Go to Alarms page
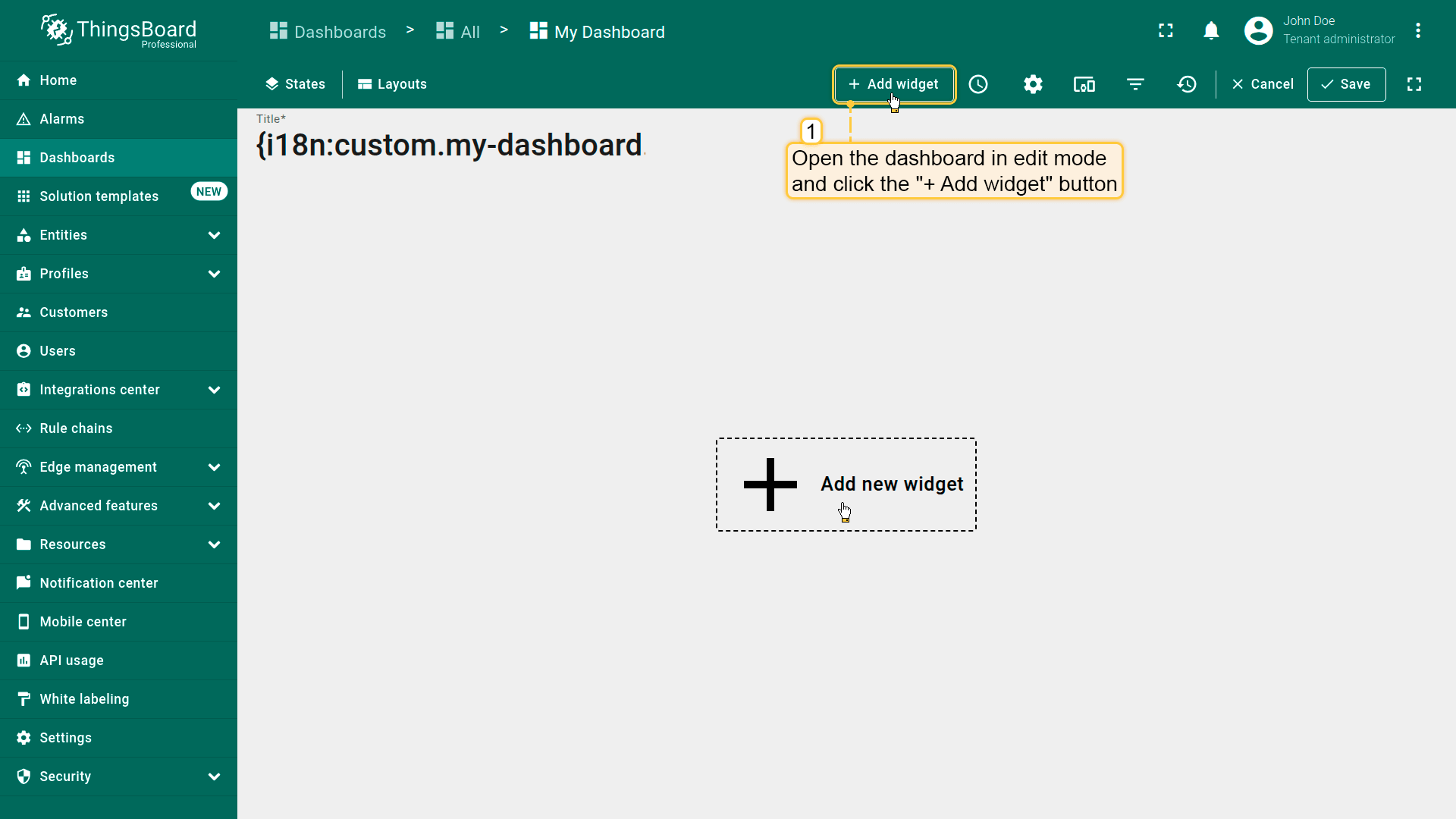This screenshot has height=819, width=1456. coord(62,119)
